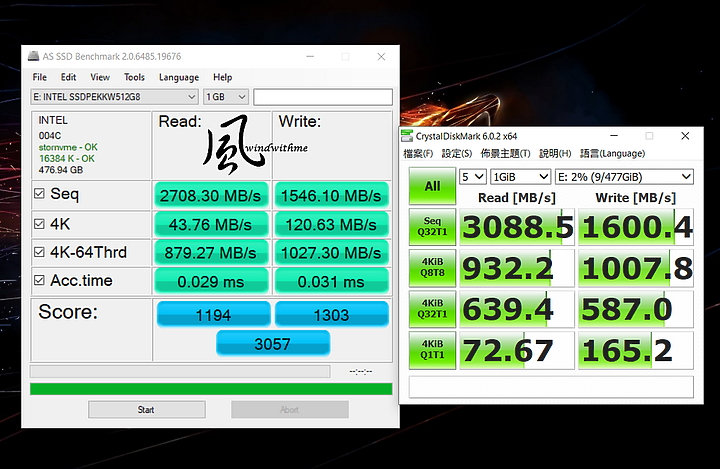The width and height of the screenshot is (720, 469).
Task: Close the AS SSD Benchmark window
Action: [381, 57]
